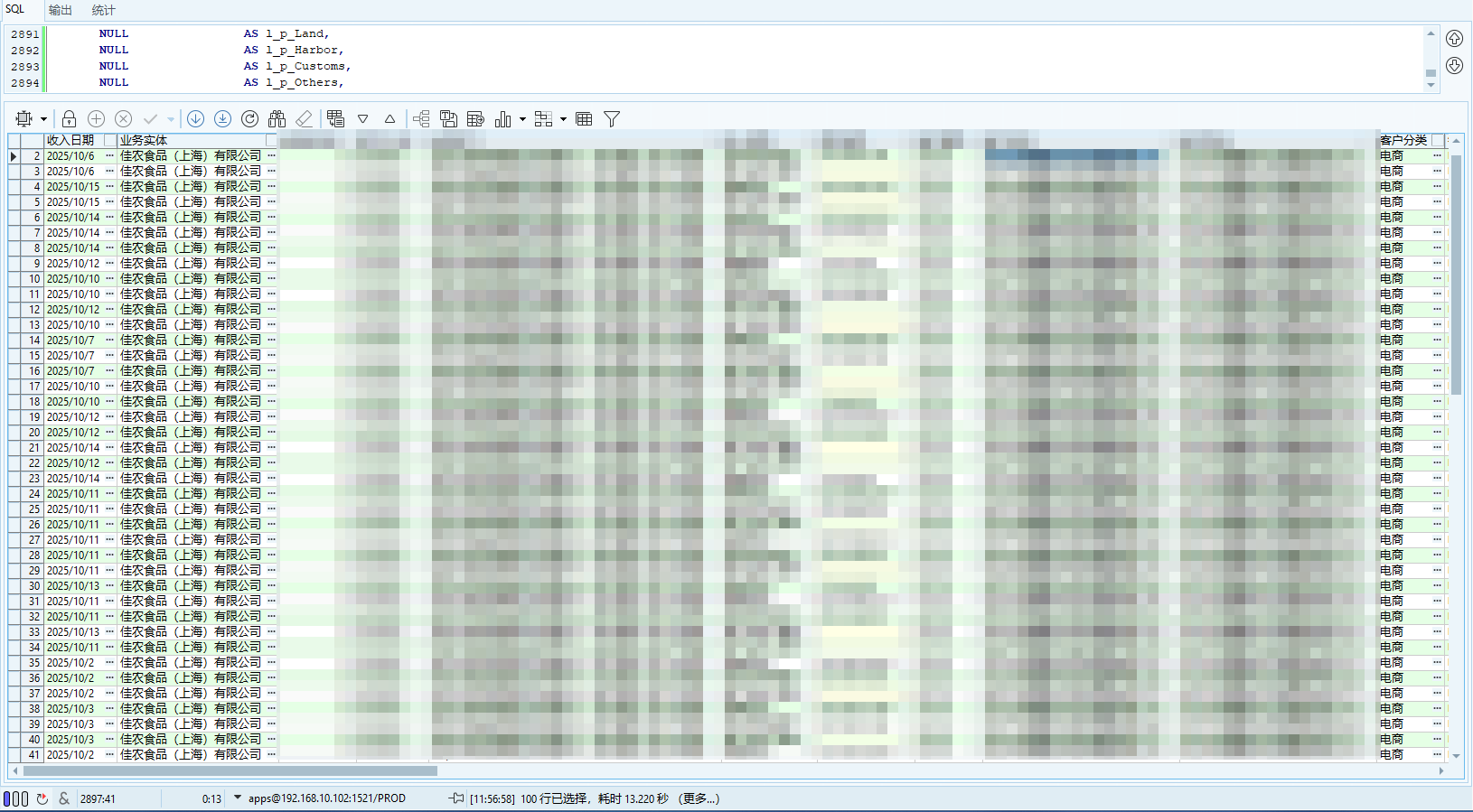Image resolution: width=1473 pixels, height=812 pixels.
Task: Click the refresh results icon
Action: [x=250, y=119]
